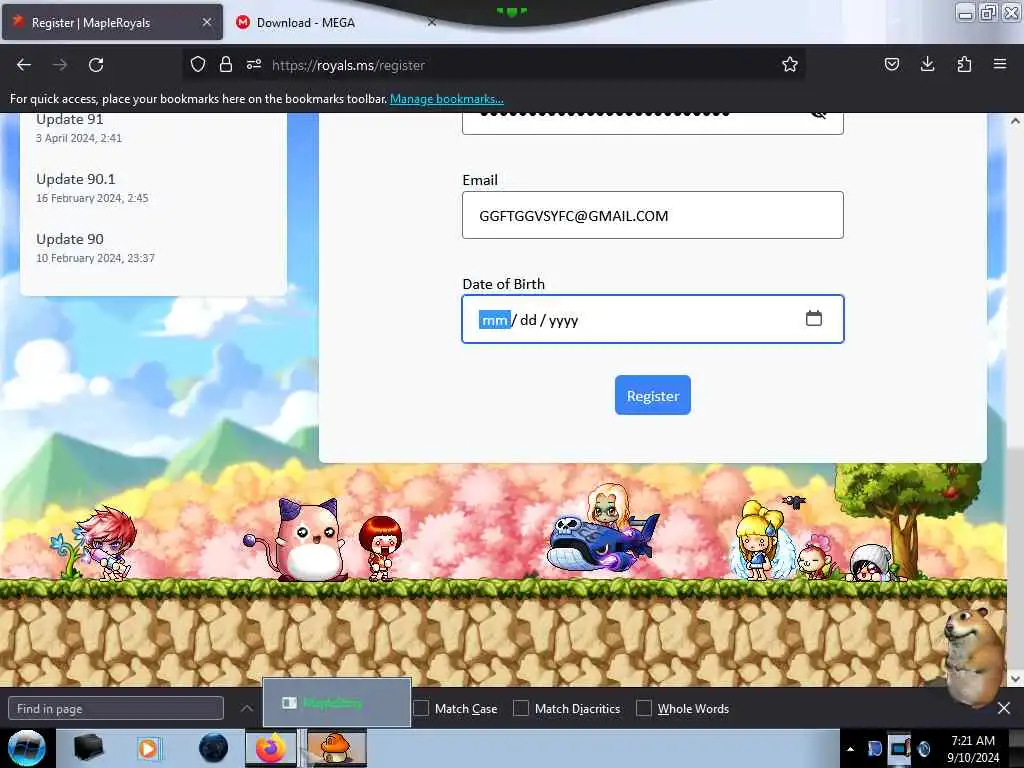
Task: Toggle password visibility eye icon
Action: (818, 115)
